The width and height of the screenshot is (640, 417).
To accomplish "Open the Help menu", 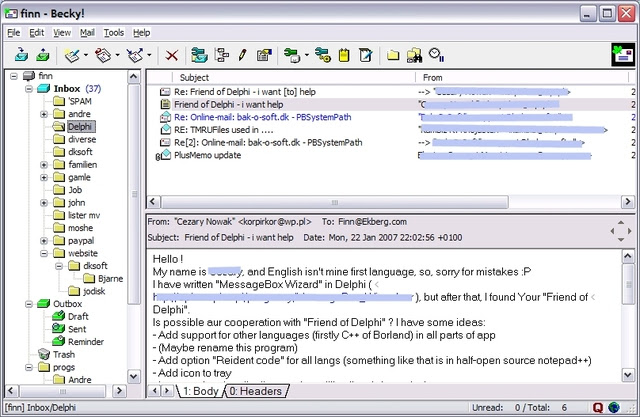I will 142,33.
